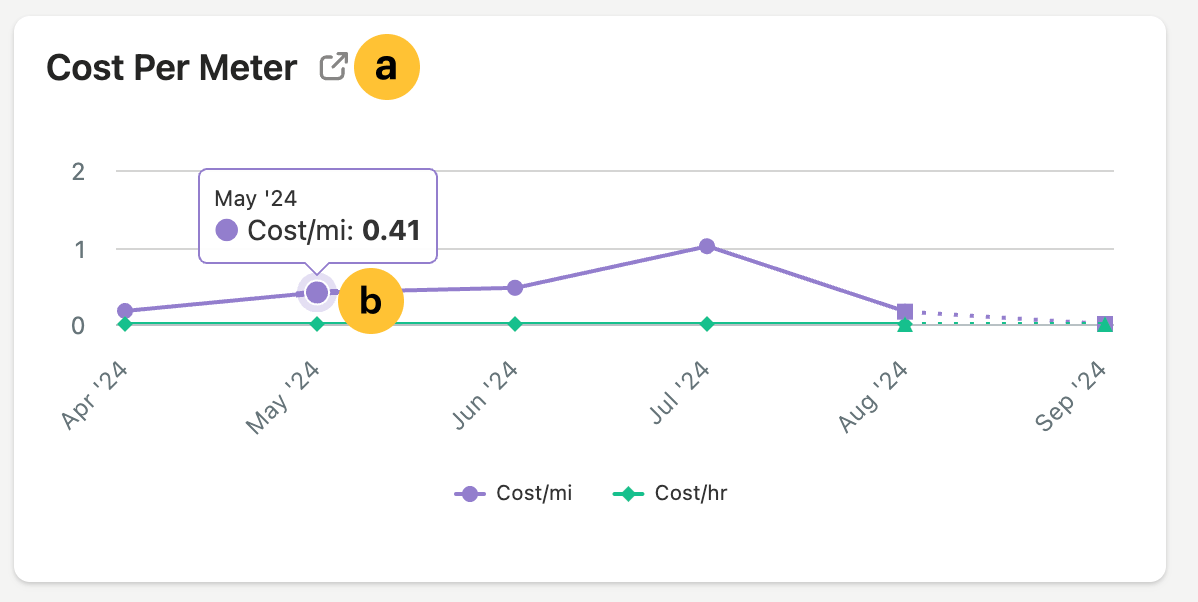Click the Apr '24 data point to expand details
The image size is (1198, 602).
tap(122, 310)
